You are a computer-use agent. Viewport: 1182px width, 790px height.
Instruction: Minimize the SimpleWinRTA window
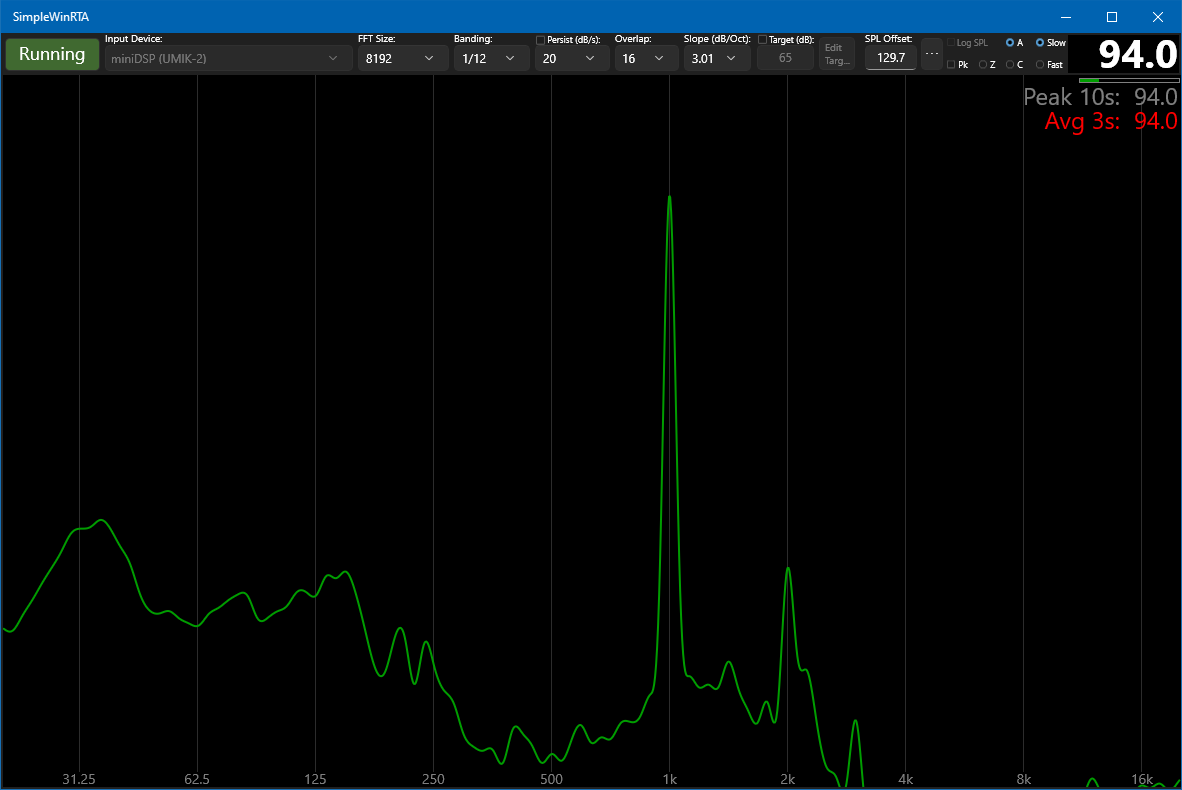1066,17
